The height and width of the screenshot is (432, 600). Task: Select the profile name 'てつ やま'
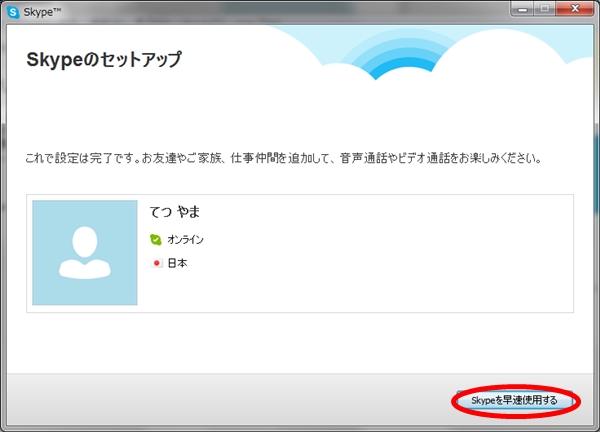pos(174,212)
